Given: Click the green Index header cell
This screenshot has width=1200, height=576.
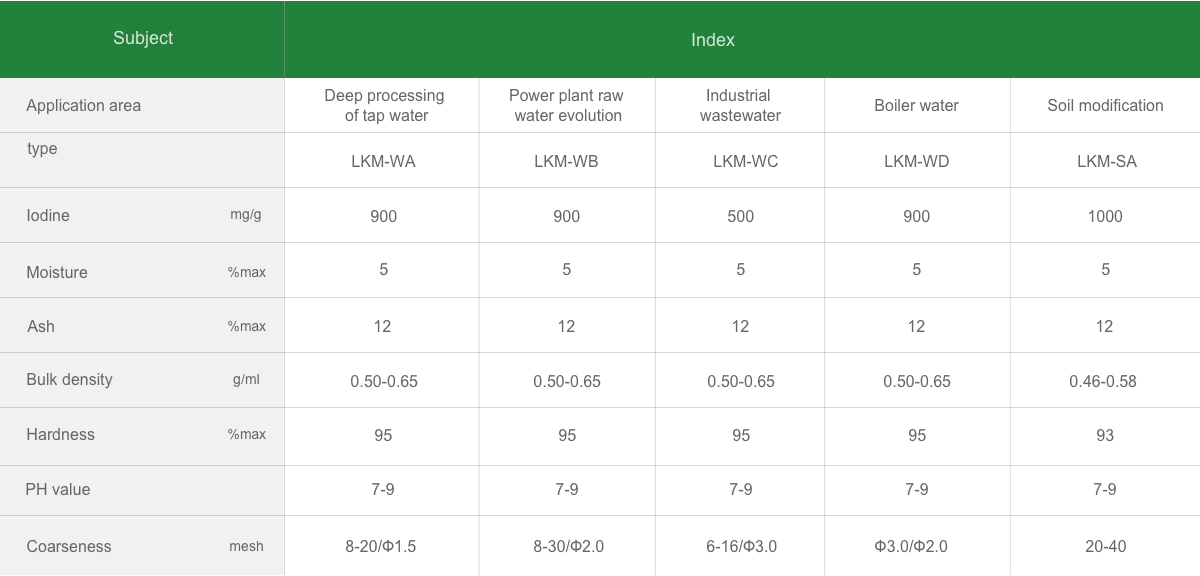Looking at the screenshot, I should tap(712, 40).
